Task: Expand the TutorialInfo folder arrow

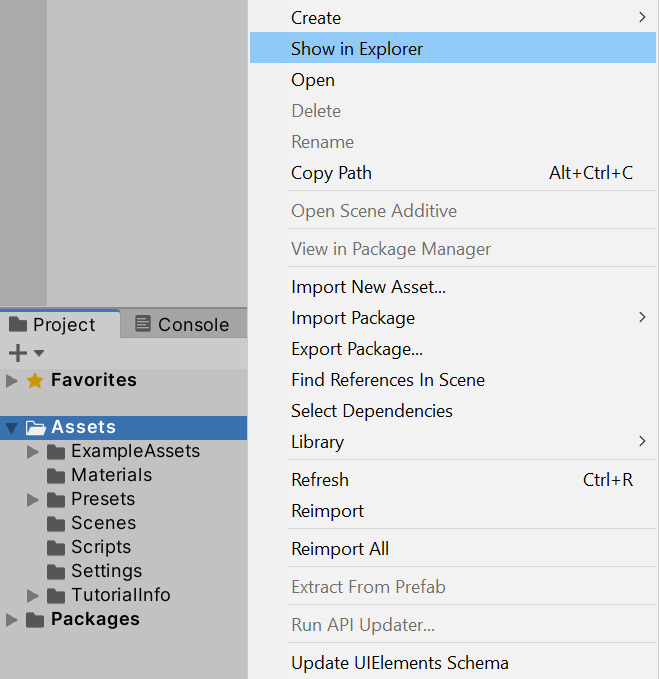Action: coord(33,595)
